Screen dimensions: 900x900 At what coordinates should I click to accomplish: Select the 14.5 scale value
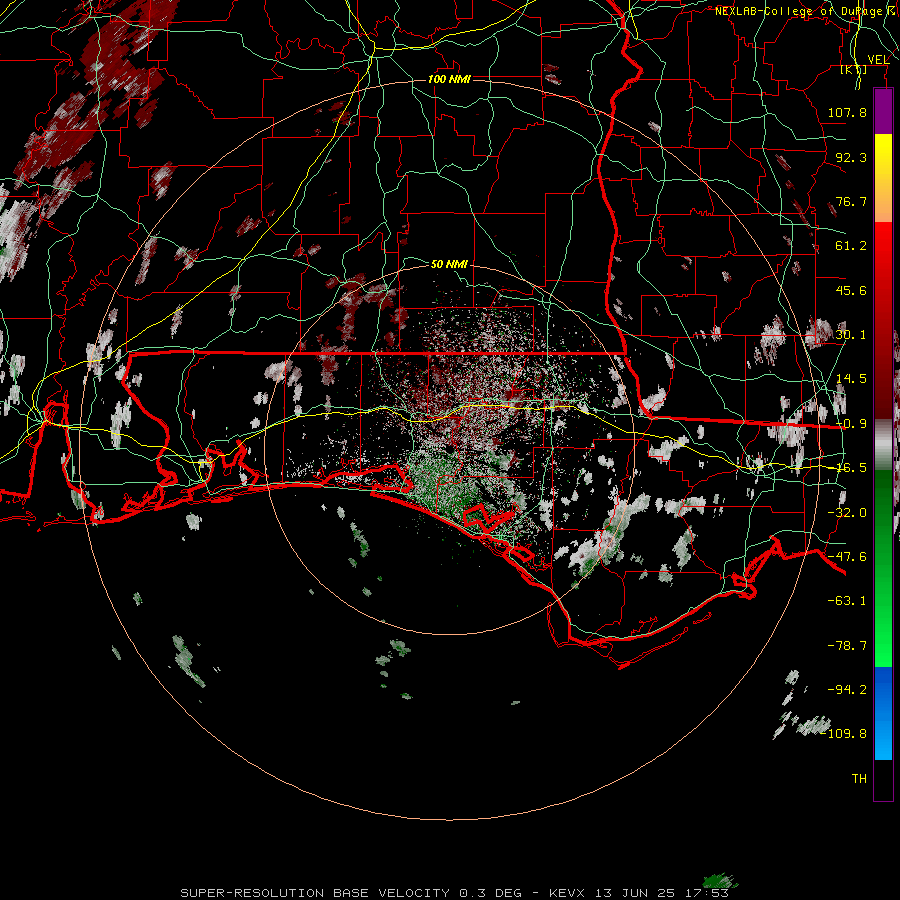(851, 379)
